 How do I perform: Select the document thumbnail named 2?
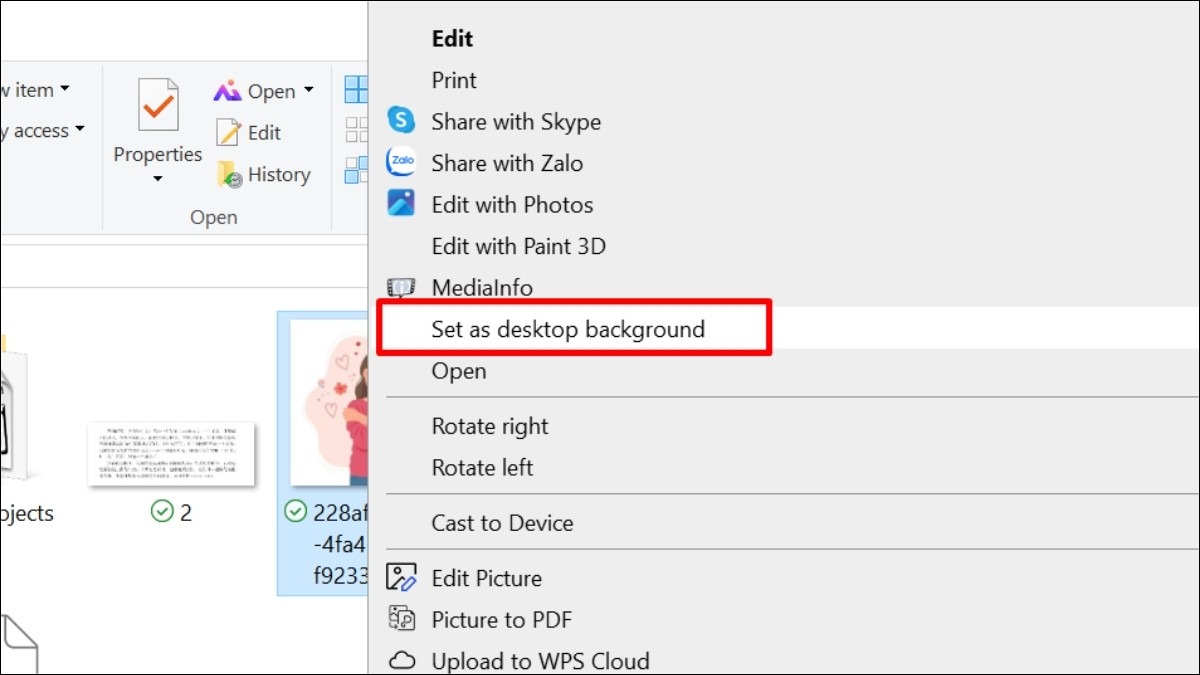tap(171, 454)
